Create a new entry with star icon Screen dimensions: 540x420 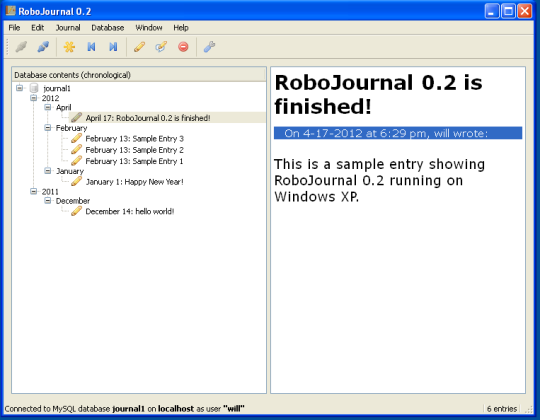coord(69,46)
